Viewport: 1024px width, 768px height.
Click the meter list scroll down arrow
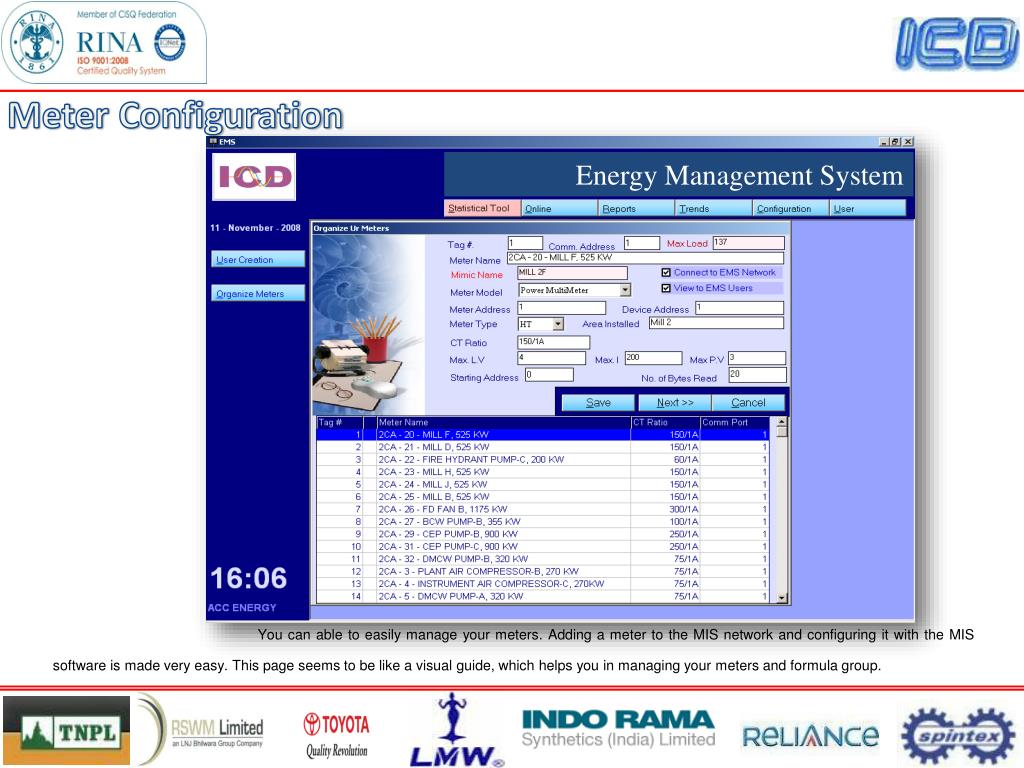coord(781,598)
